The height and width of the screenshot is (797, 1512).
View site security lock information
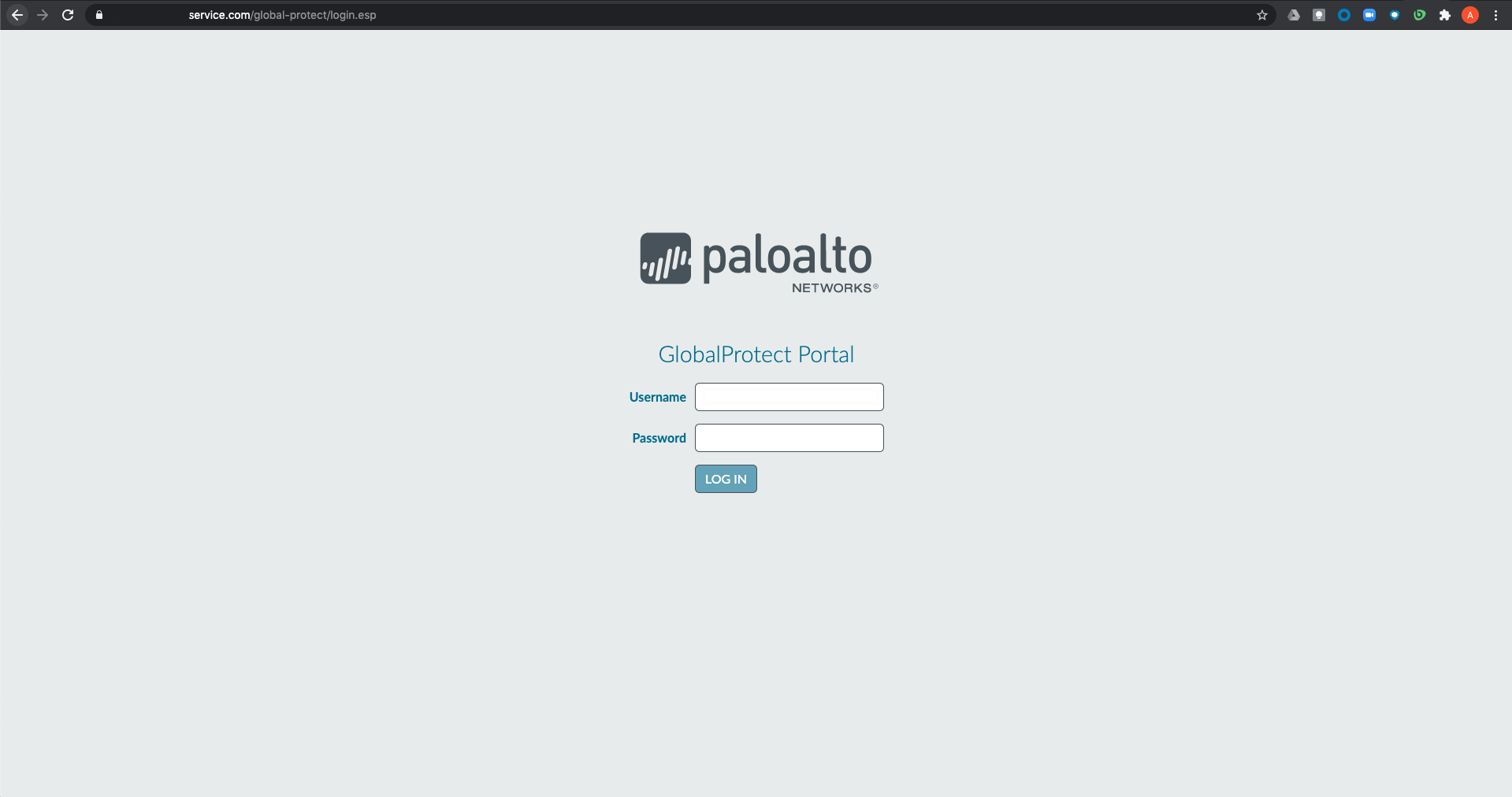click(x=99, y=15)
